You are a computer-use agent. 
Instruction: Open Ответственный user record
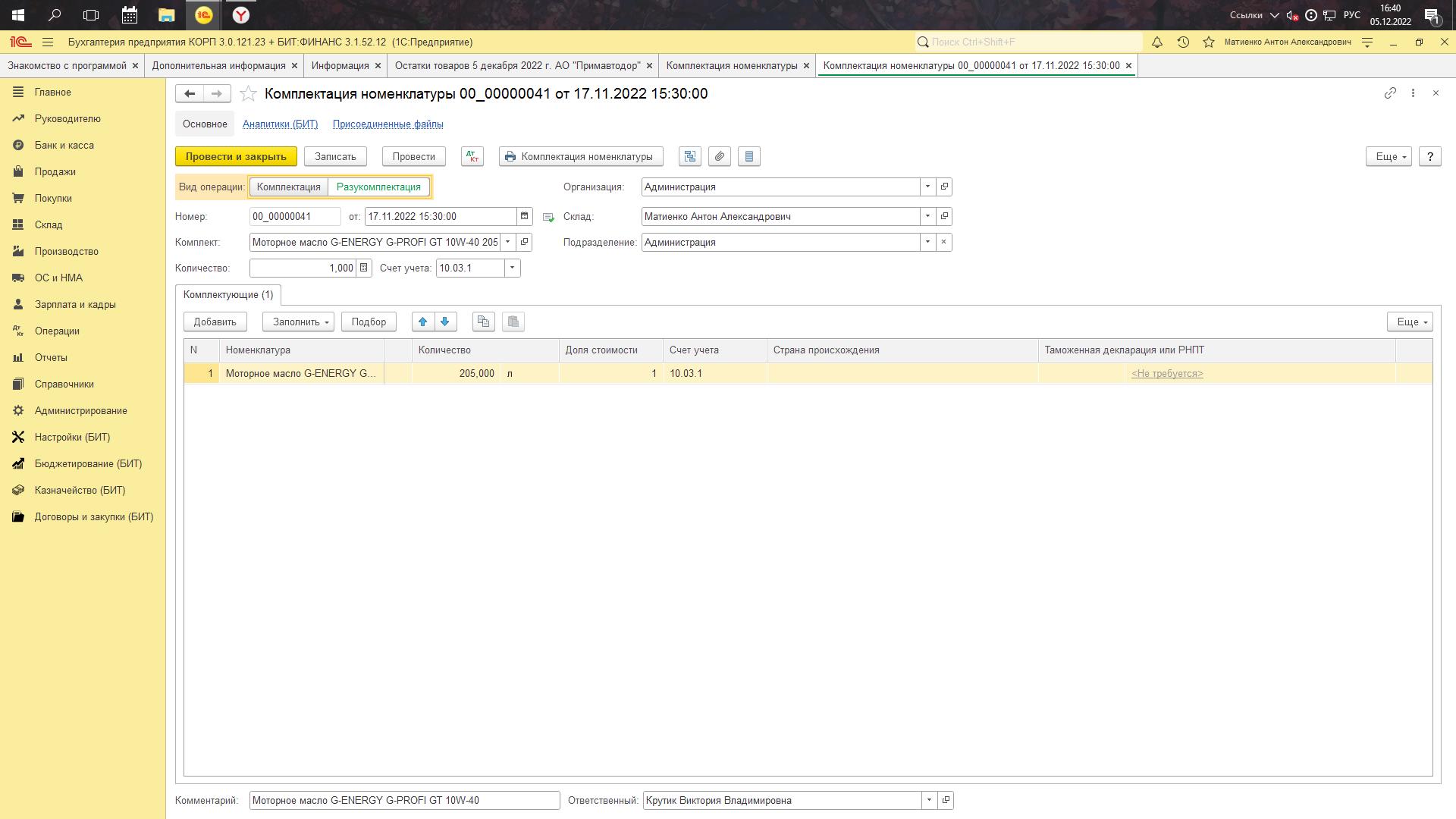point(946,800)
